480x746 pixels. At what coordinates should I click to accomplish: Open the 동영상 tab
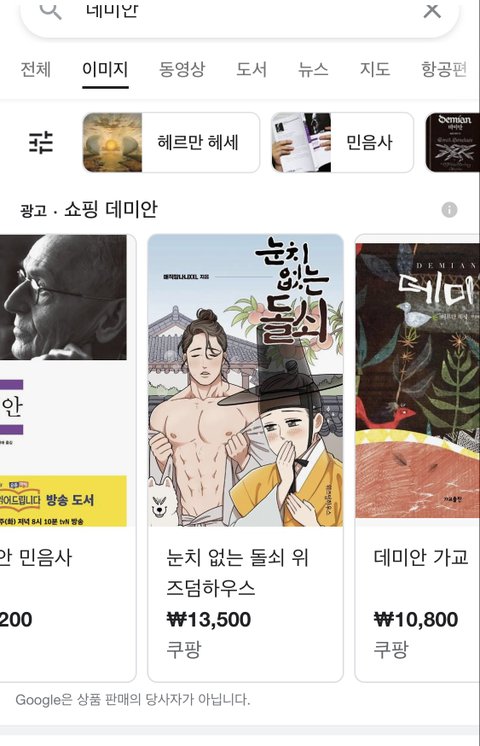coord(182,69)
